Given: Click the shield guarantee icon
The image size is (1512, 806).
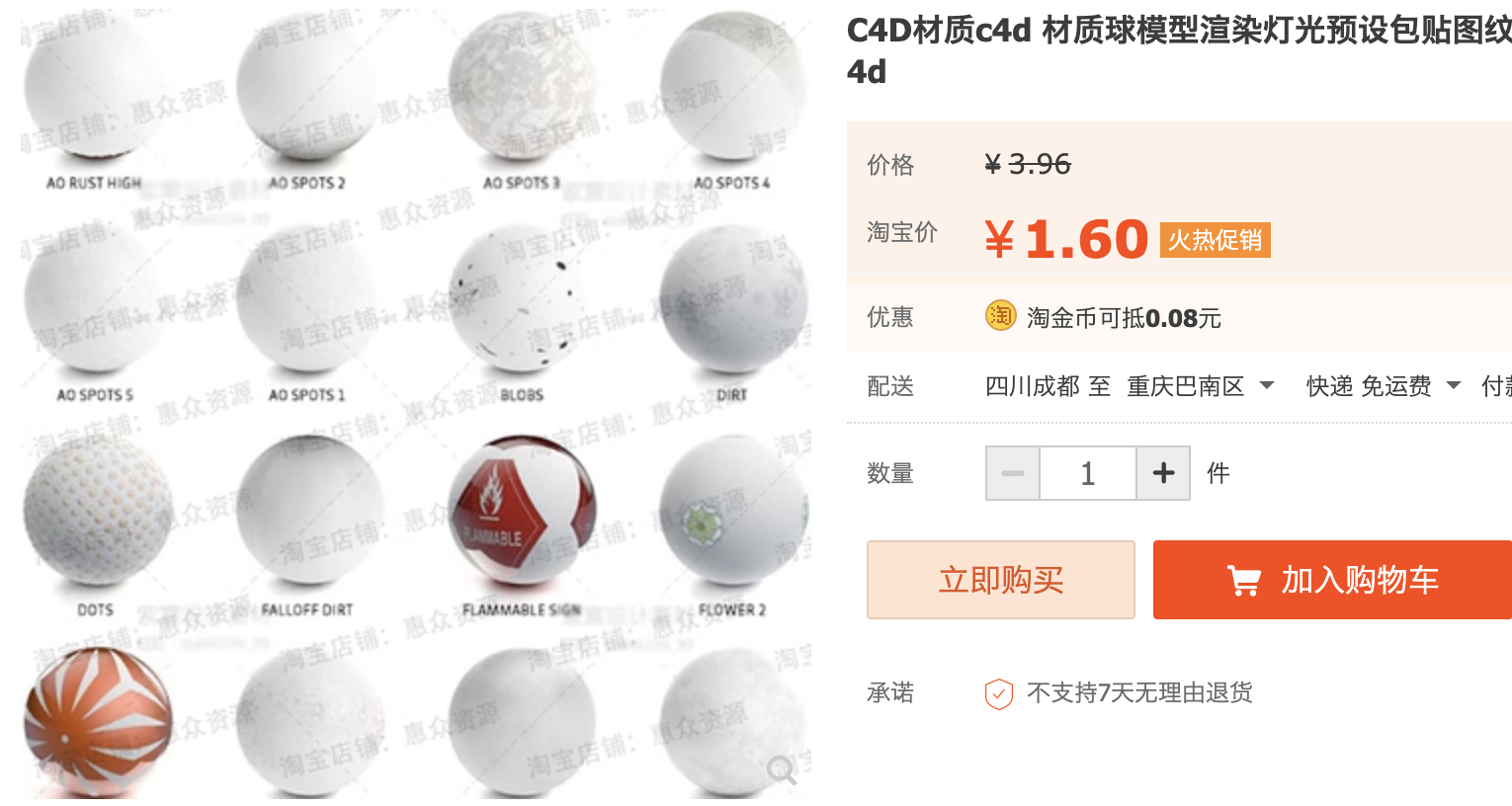Looking at the screenshot, I should [999, 694].
